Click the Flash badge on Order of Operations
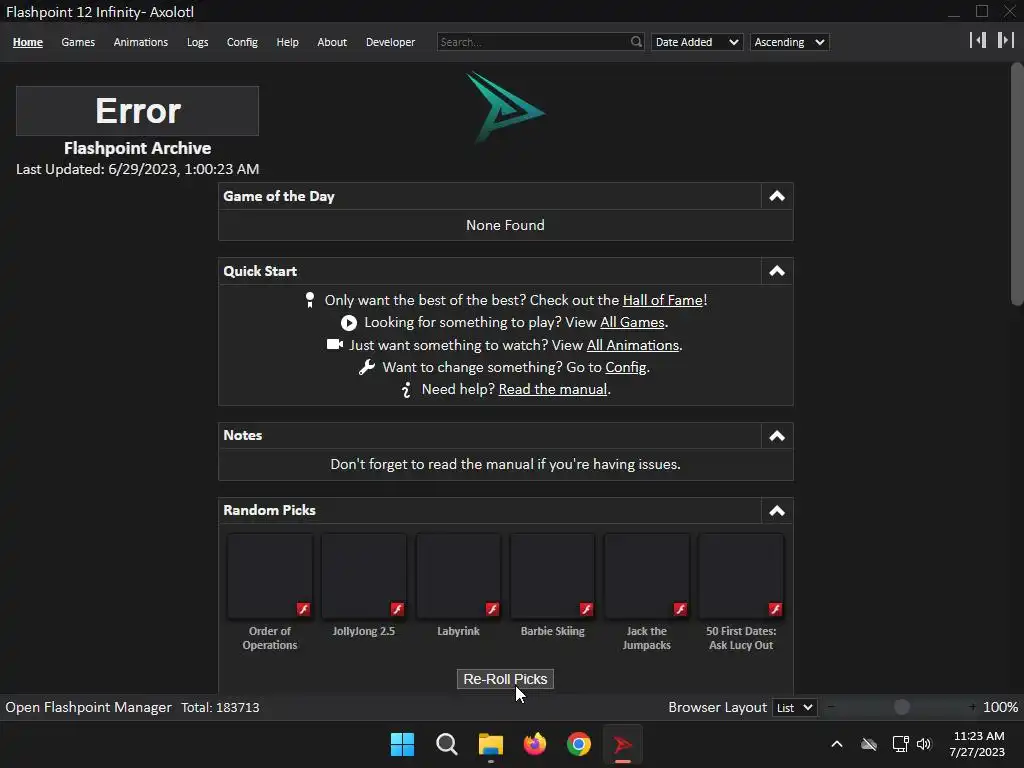This screenshot has width=1024, height=768. [304, 609]
